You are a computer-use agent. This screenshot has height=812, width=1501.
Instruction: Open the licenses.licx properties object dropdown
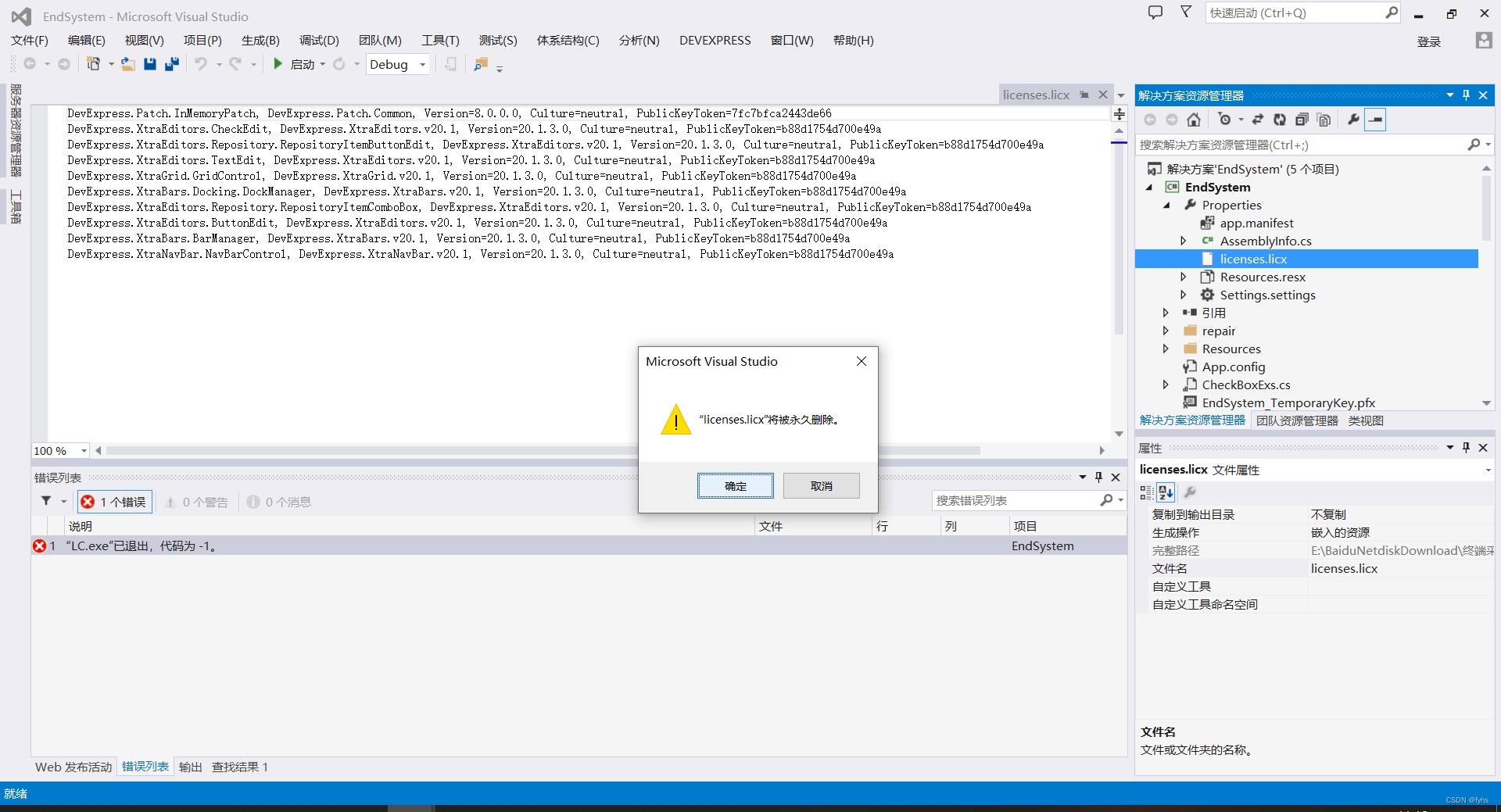pos(1488,470)
